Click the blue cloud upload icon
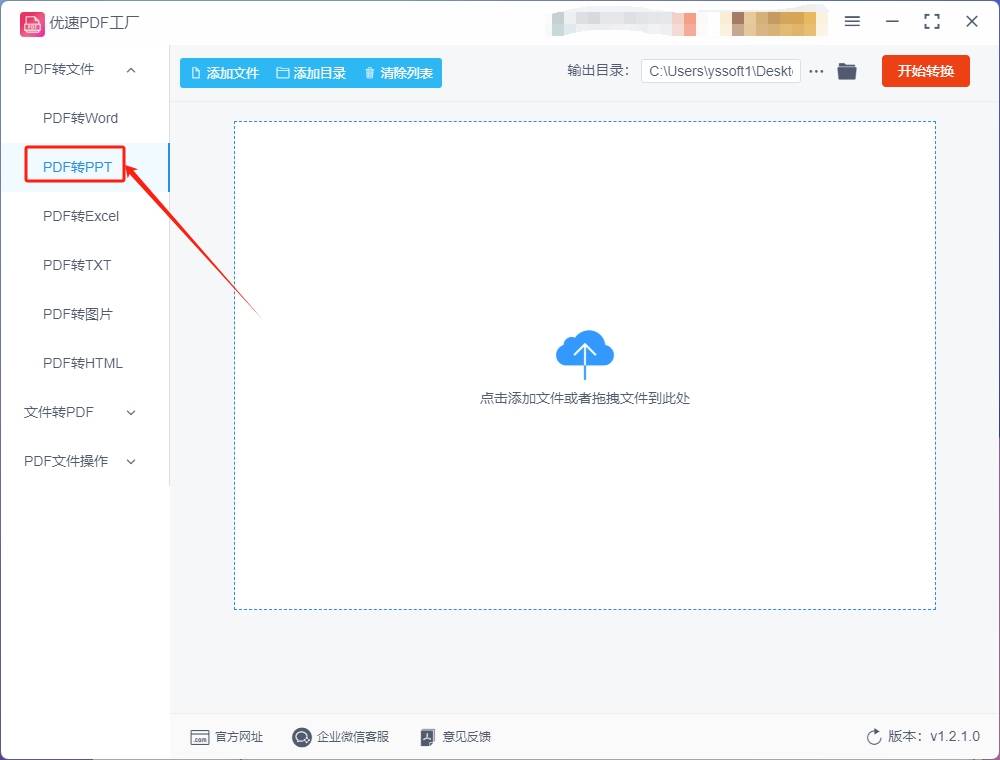The height and width of the screenshot is (760, 1000). tap(584, 352)
